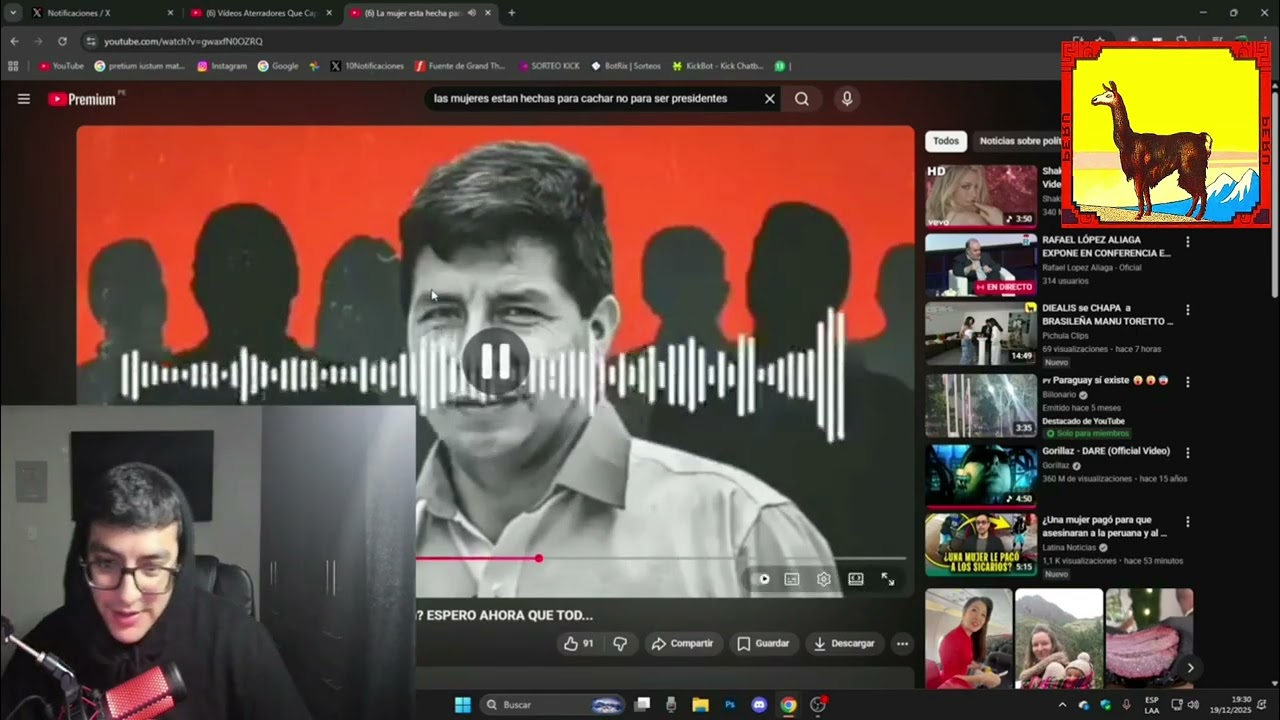Show hidden system tray icons chevron
1280x720 pixels.
1062,705
